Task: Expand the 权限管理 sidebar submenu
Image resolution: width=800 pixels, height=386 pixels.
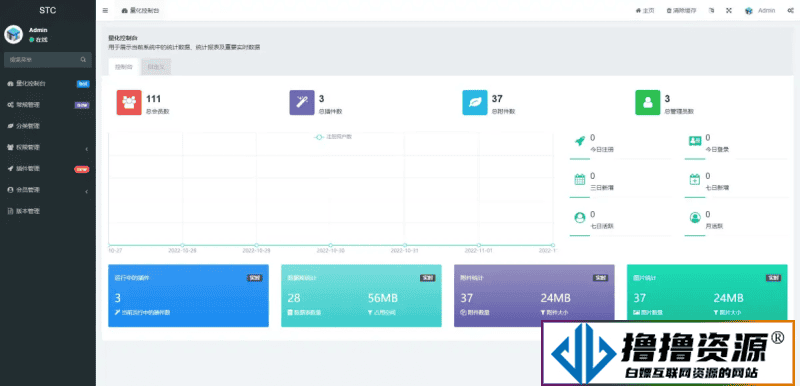Action: coord(48,147)
